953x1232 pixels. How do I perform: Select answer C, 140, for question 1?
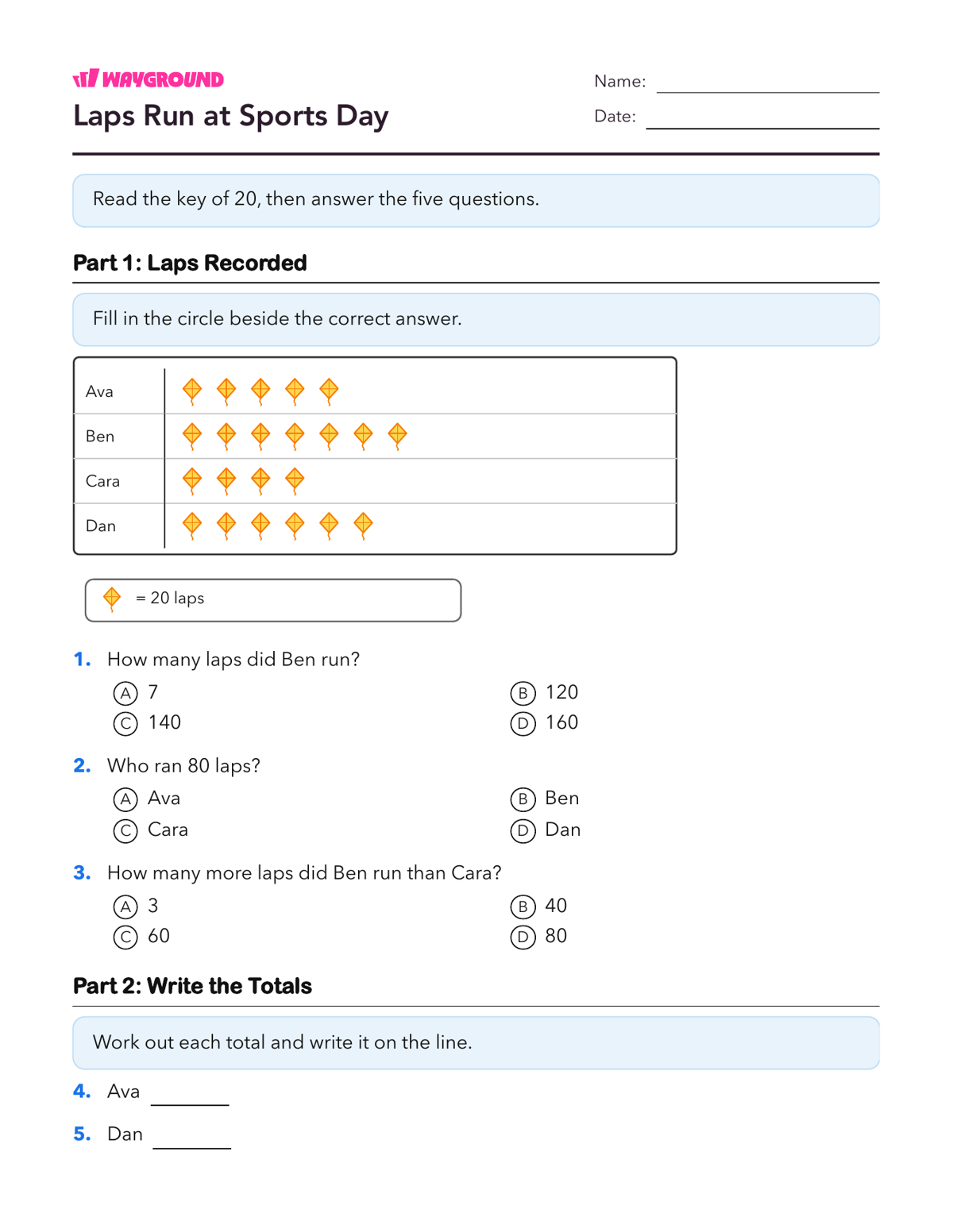125,724
